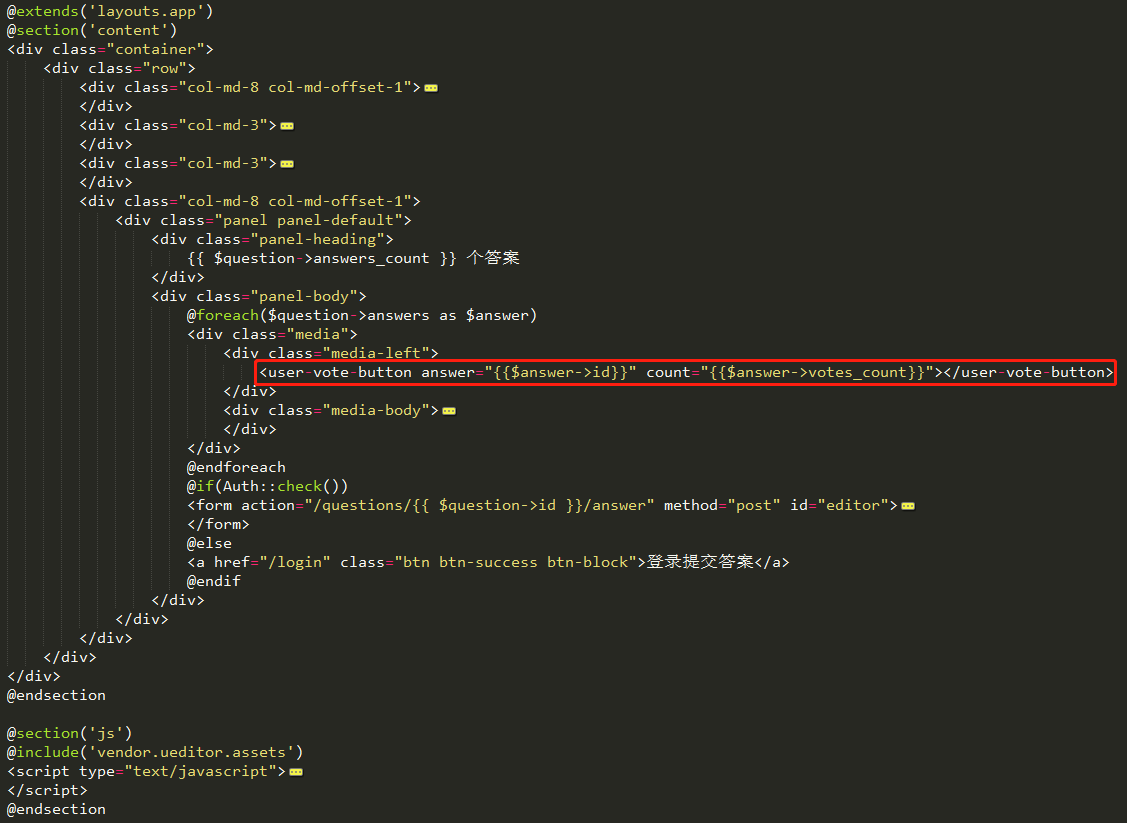
Task: Click the @else directive
Action: (x=209, y=543)
